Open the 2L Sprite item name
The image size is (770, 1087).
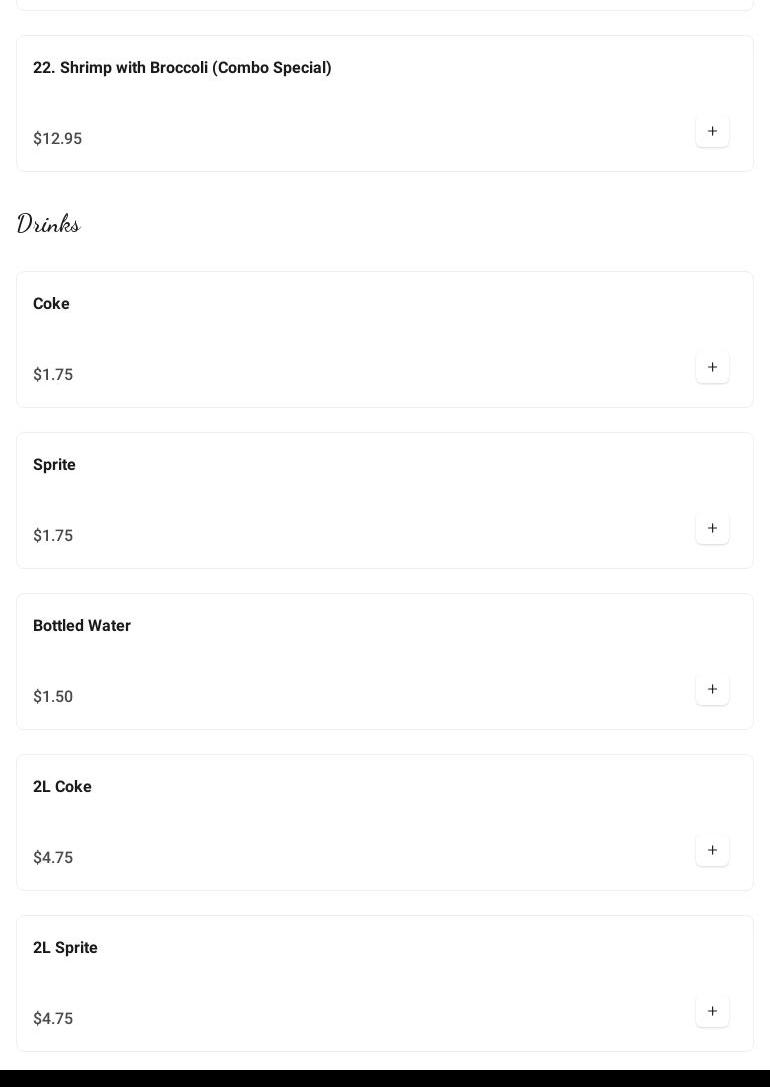point(65,948)
